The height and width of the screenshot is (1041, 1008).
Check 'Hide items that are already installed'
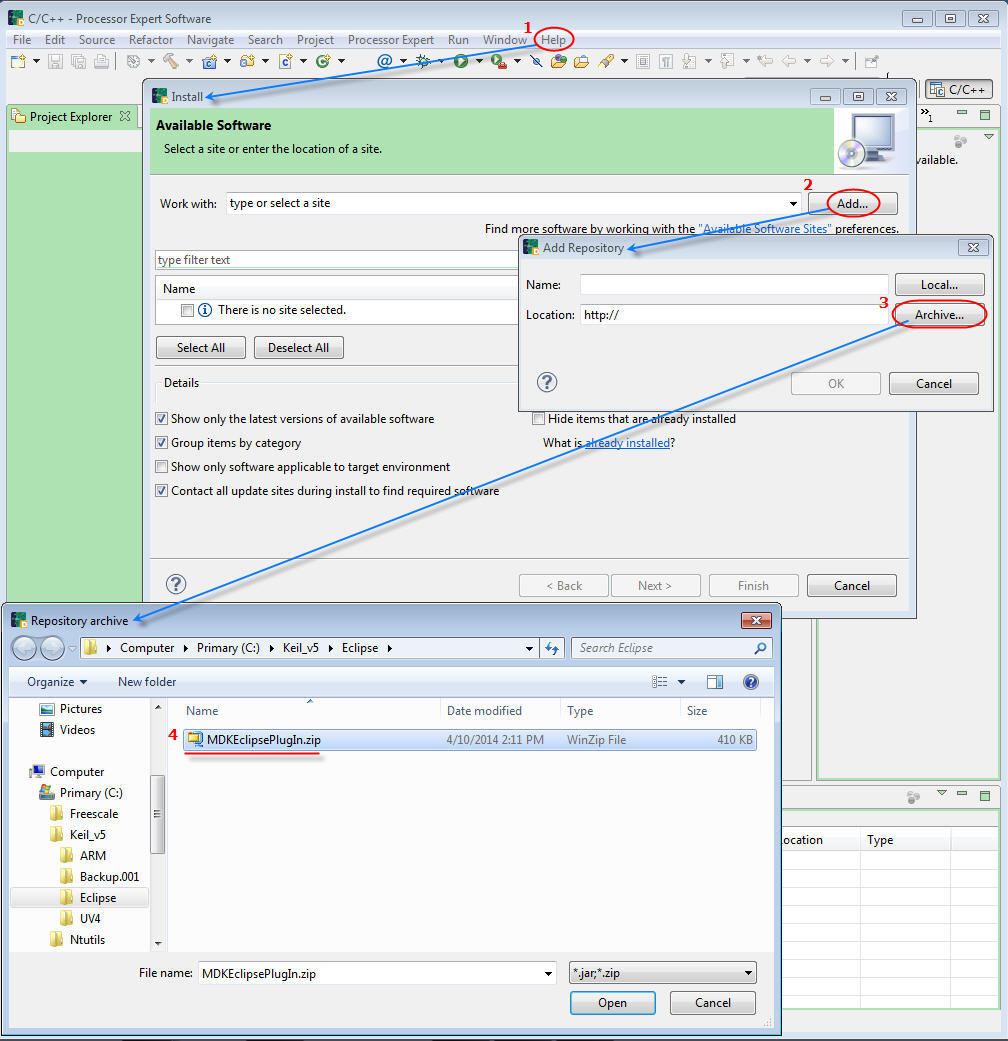[x=539, y=419]
